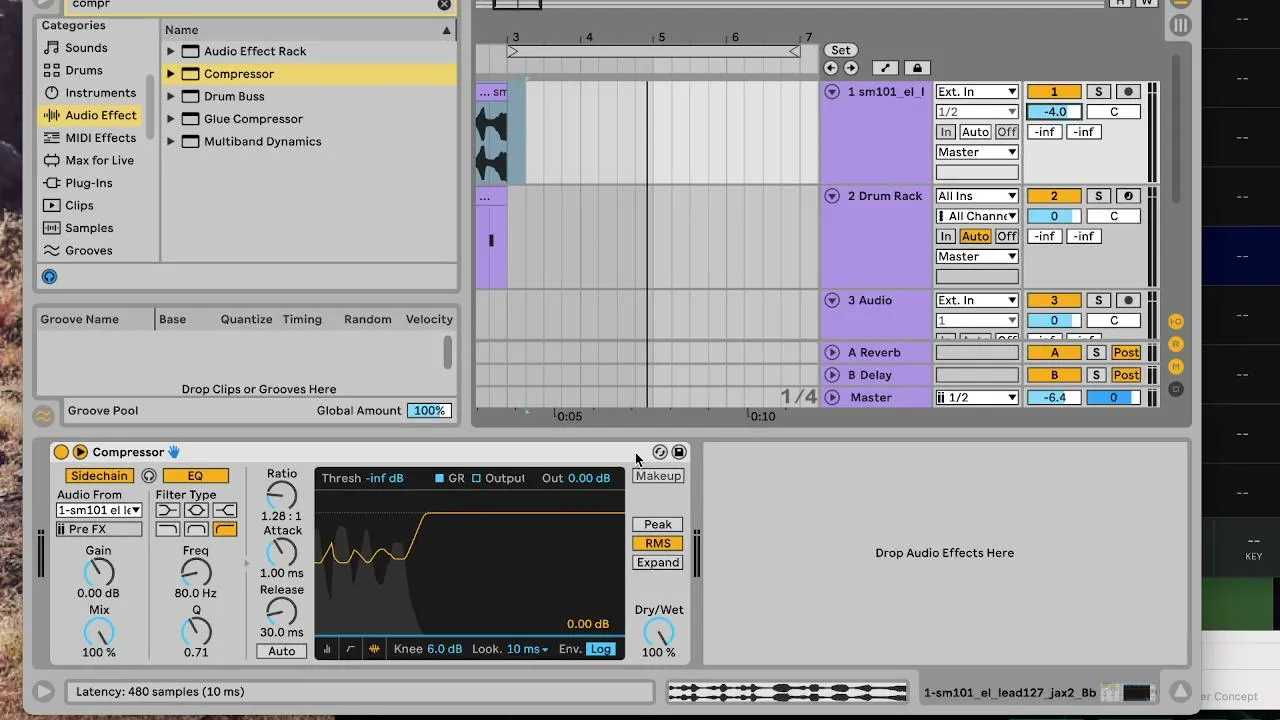Expand the Drum Buss folder
This screenshot has height=720, width=1280.
pyautogui.click(x=171, y=96)
